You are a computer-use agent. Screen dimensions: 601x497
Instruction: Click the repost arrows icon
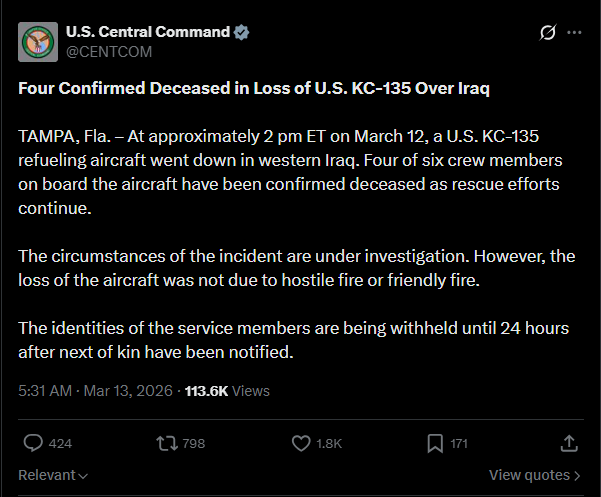coord(165,442)
